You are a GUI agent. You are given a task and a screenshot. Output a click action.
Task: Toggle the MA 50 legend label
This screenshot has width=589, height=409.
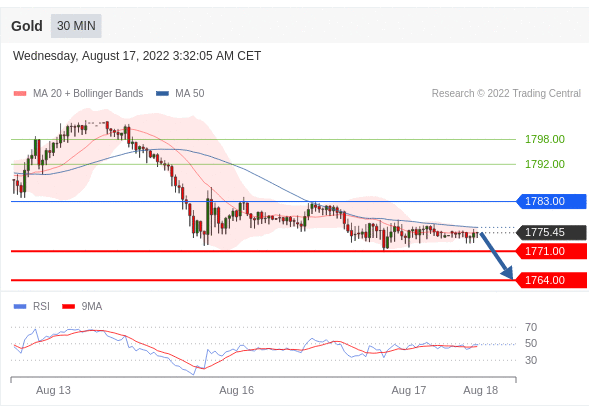click(x=190, y=93)
